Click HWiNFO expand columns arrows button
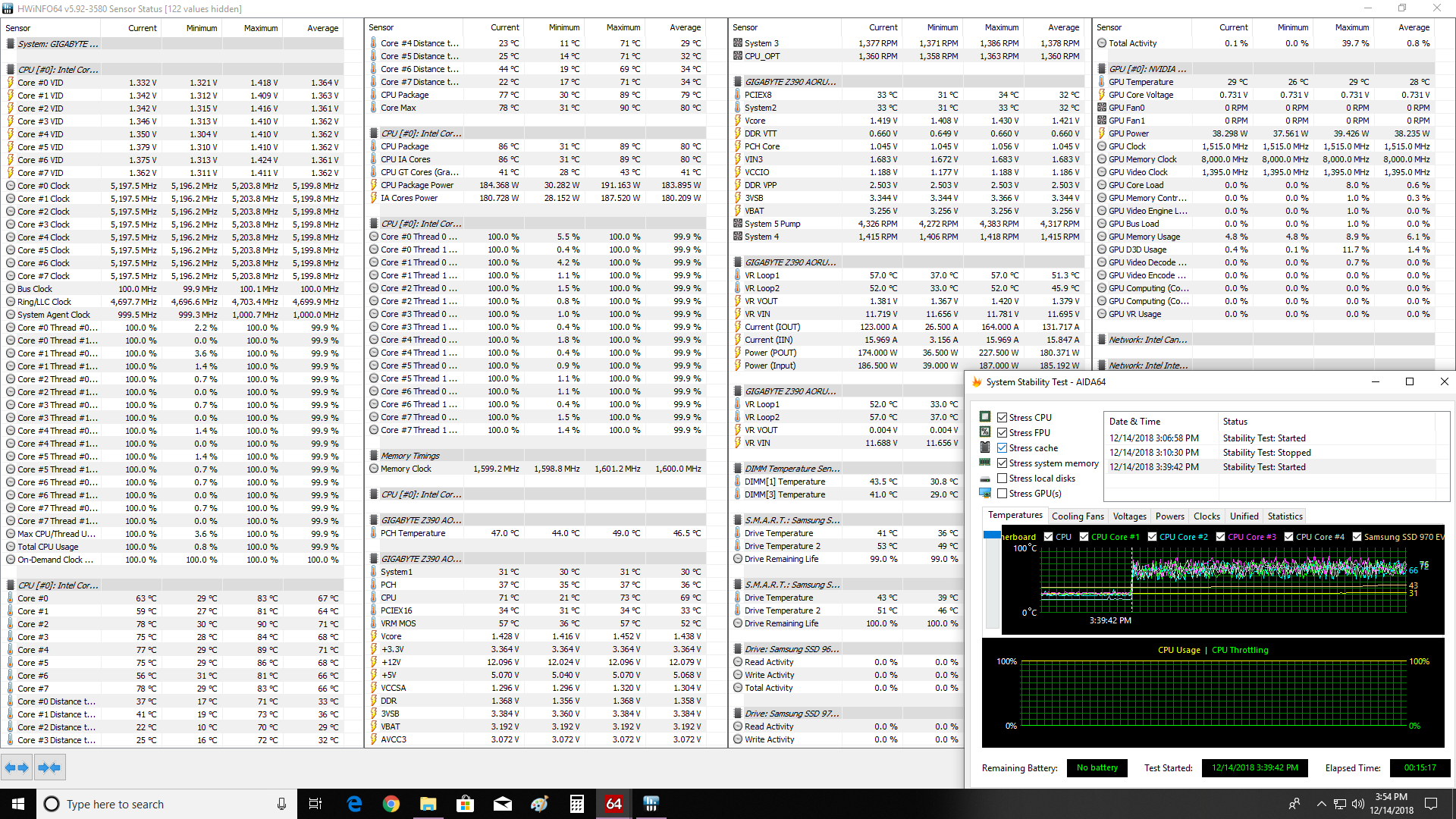 (17, 767)
